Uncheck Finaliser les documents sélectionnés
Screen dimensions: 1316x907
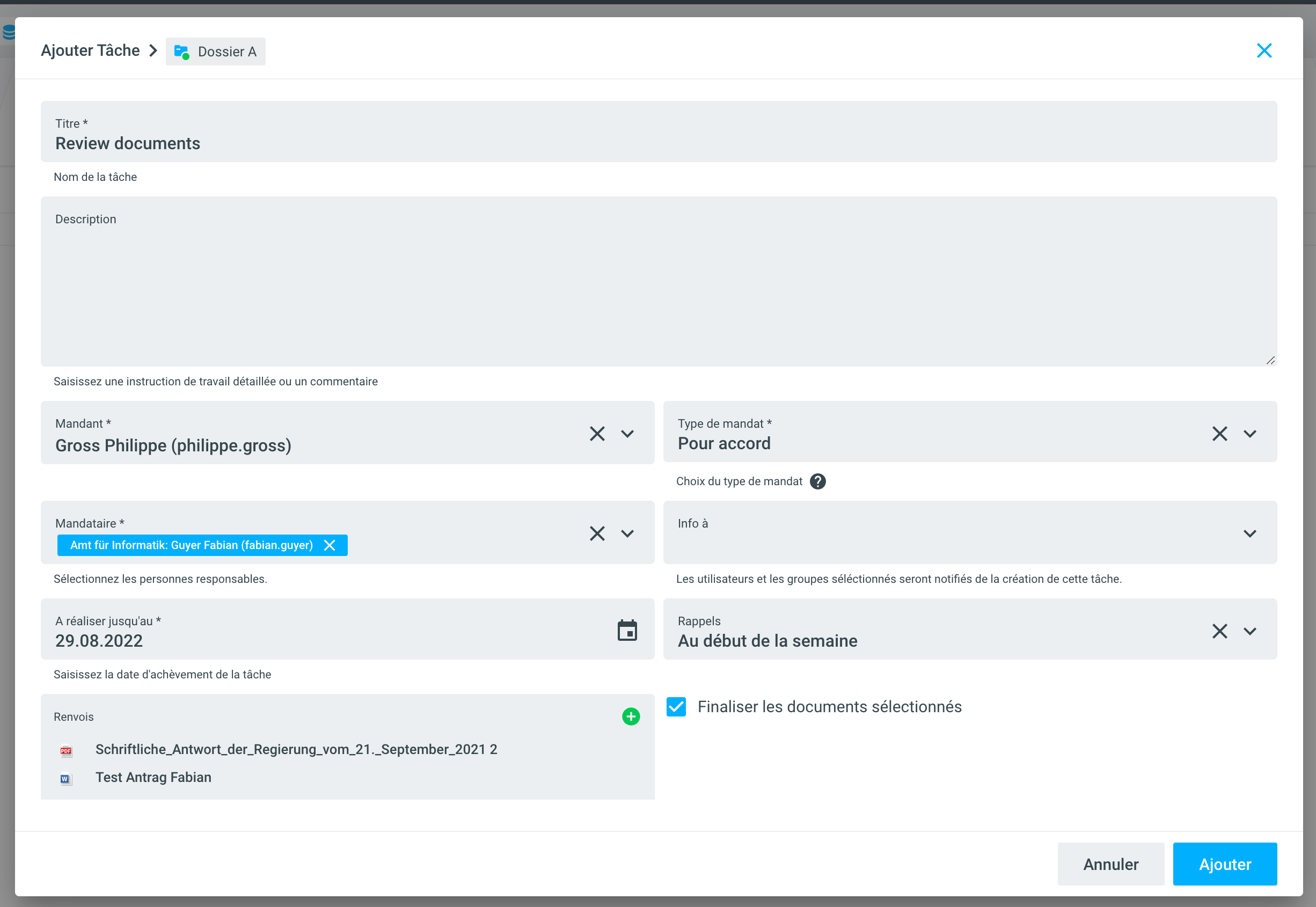tap(676, 706)
